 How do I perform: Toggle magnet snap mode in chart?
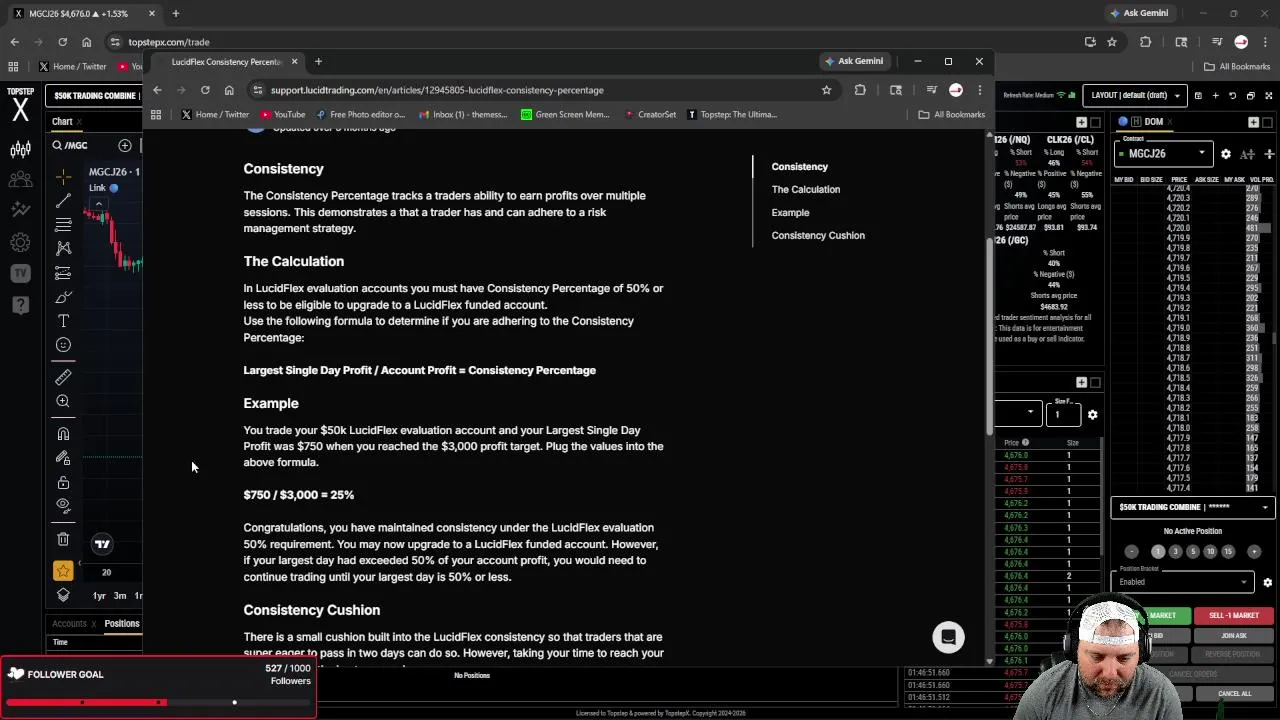point(63,434)
